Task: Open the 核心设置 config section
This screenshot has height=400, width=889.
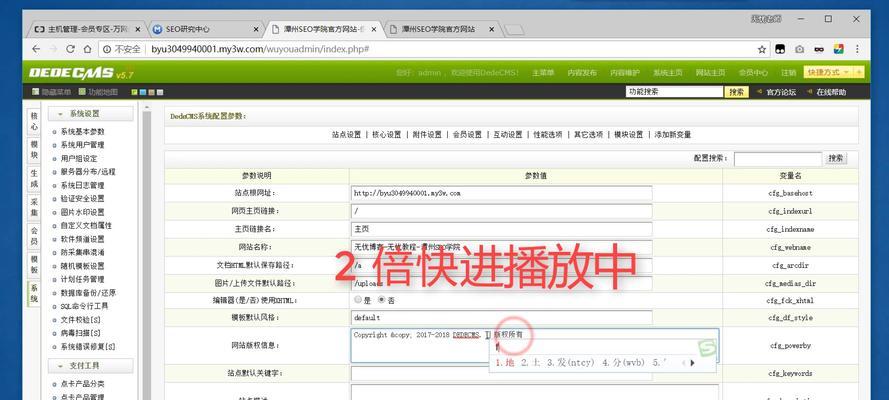Action: click(x=387, y=135)
